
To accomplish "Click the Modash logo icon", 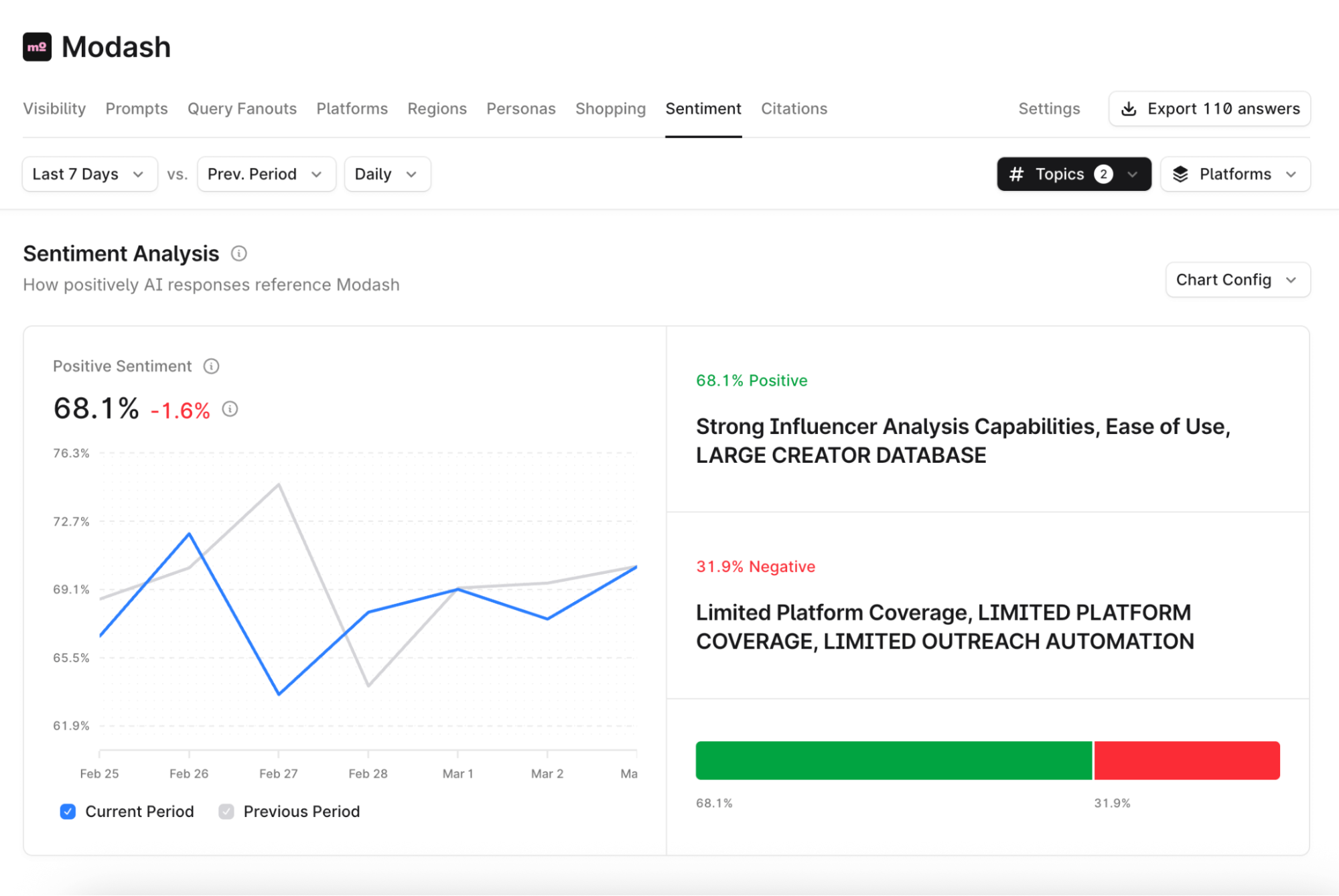I will pyautogui.click(x=36, y=46).
